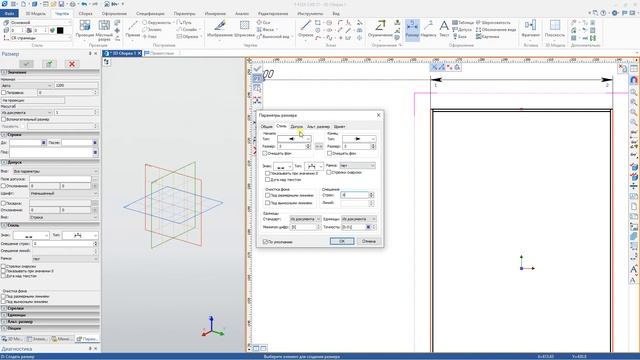This screenshot has height=360, width=640.
Task: Open the Знак dropdown in dialog
Action: [x=282, y=167]
